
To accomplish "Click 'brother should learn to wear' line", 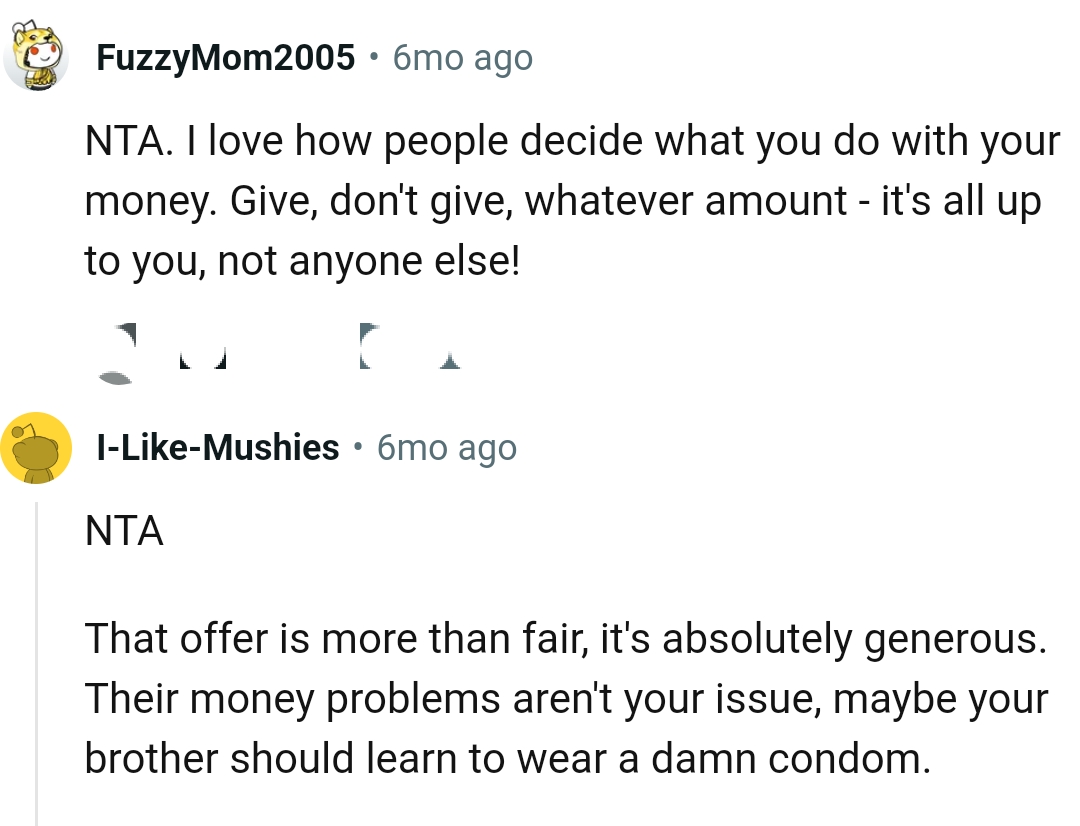I will pyautogui.click(x=507, y=758).
